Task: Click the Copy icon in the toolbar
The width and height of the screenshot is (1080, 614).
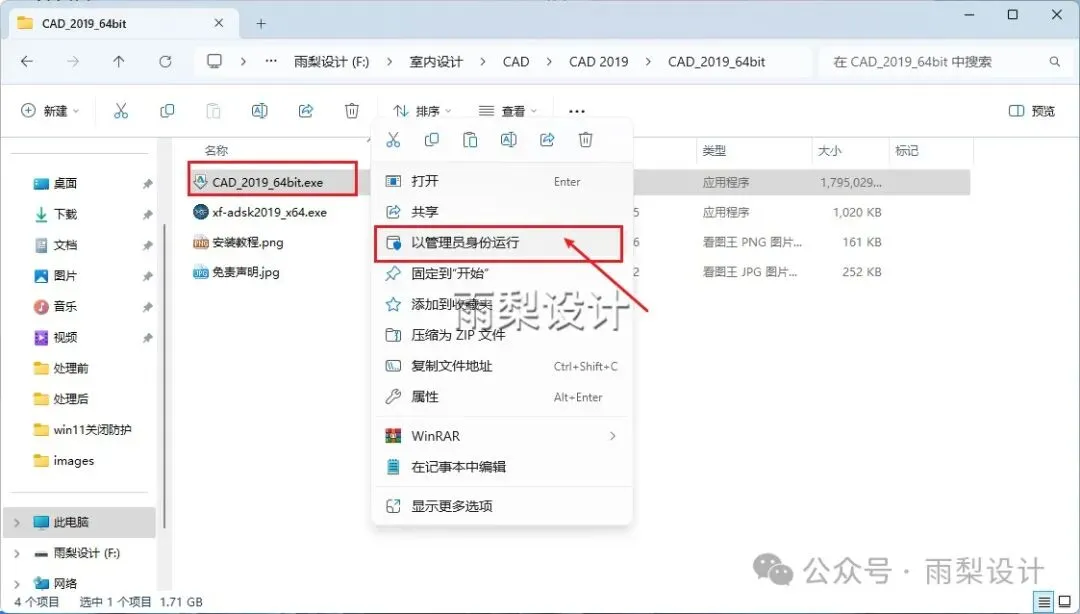Action: tap(167, 110)
